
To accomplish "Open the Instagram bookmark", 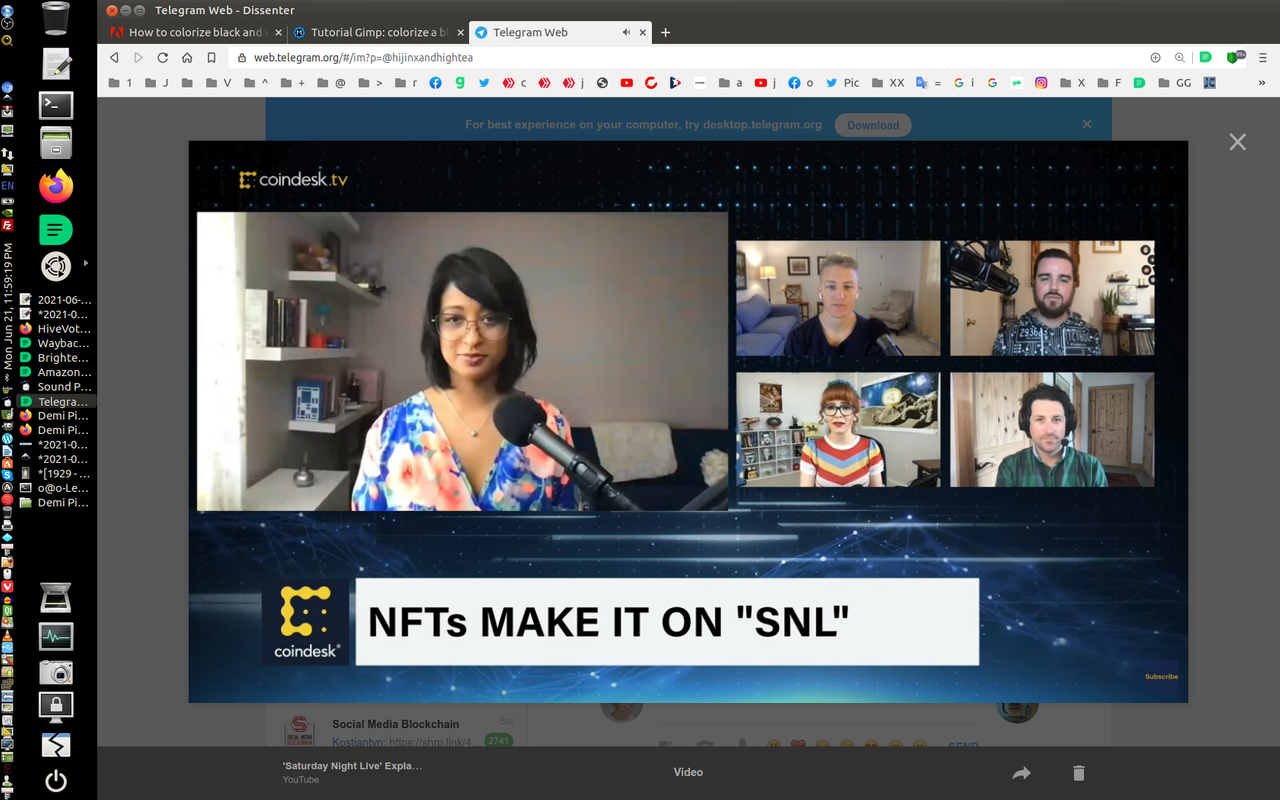I will pyautogui.click(x=1041, y=83).
